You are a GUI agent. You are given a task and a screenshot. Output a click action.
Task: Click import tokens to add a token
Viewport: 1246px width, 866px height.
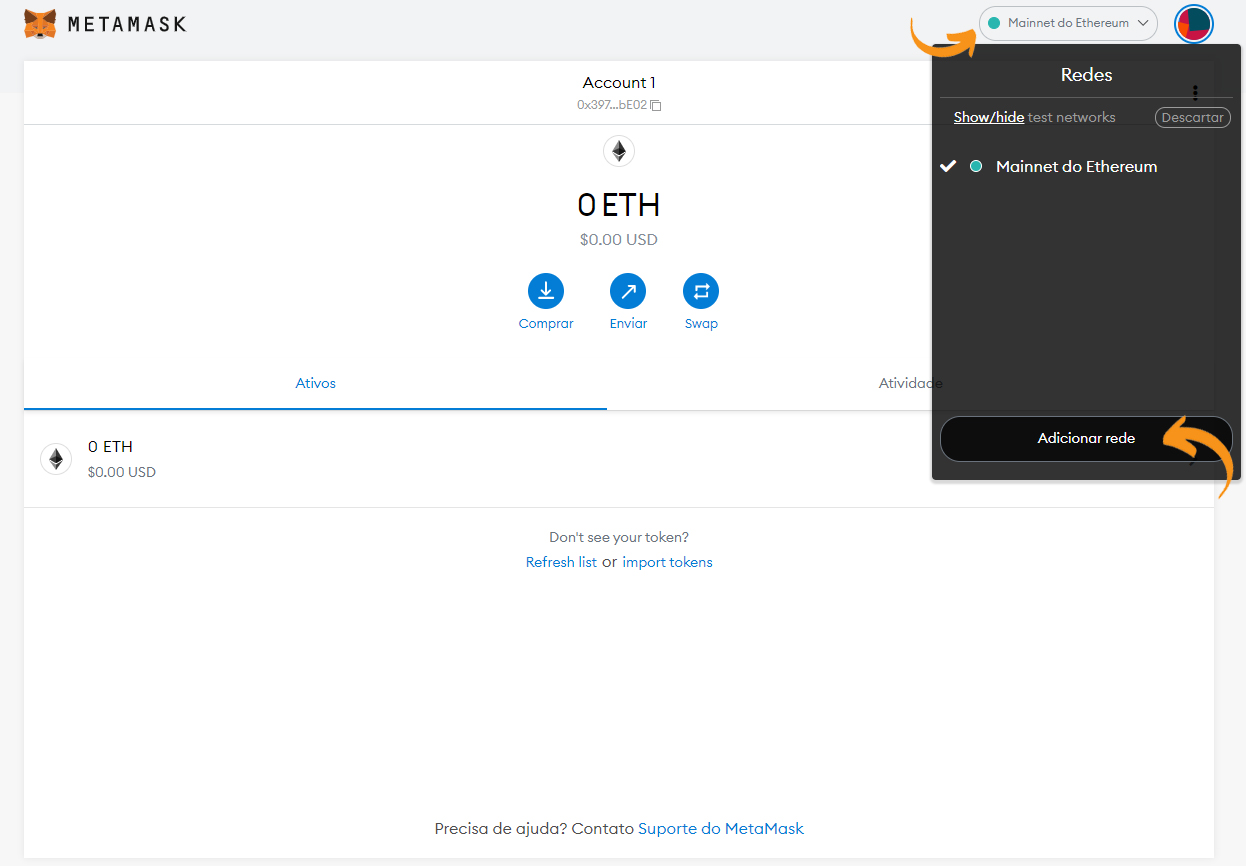pyautogui.click(x=667, y=562)
